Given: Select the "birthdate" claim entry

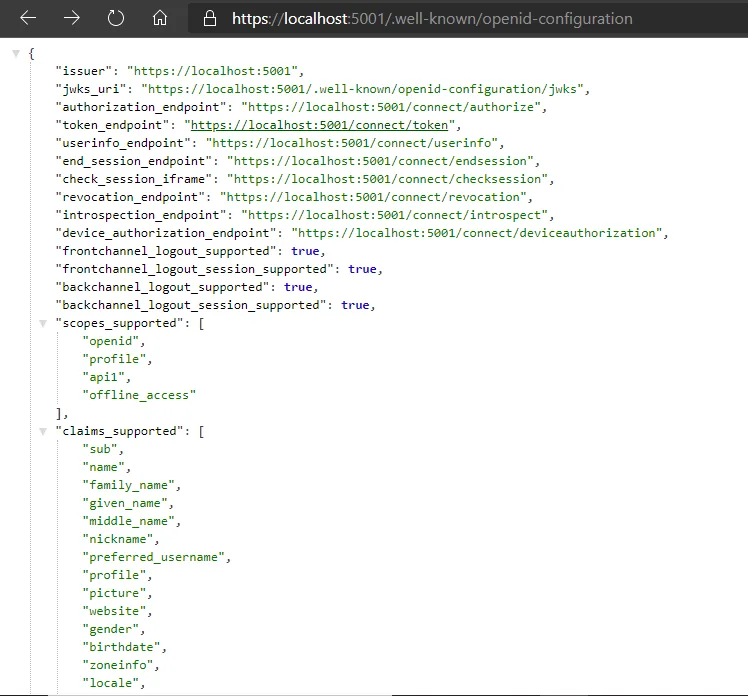Looking at the screenshot, I should (x=122, y=647).
